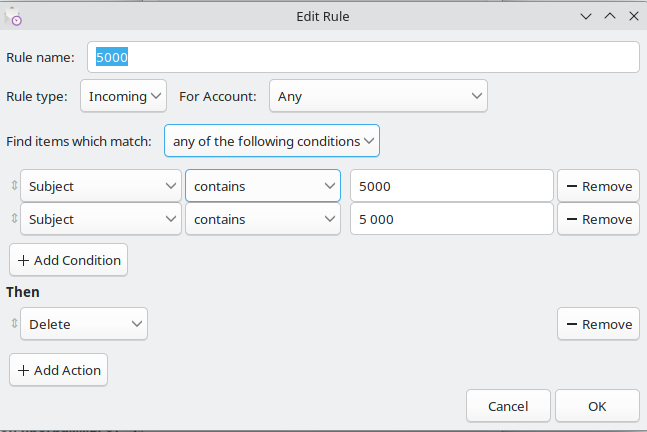Expand the match conditions dropdown
Image resolution: width=647 pixels, height=432 pixels.
coord(272,141)
